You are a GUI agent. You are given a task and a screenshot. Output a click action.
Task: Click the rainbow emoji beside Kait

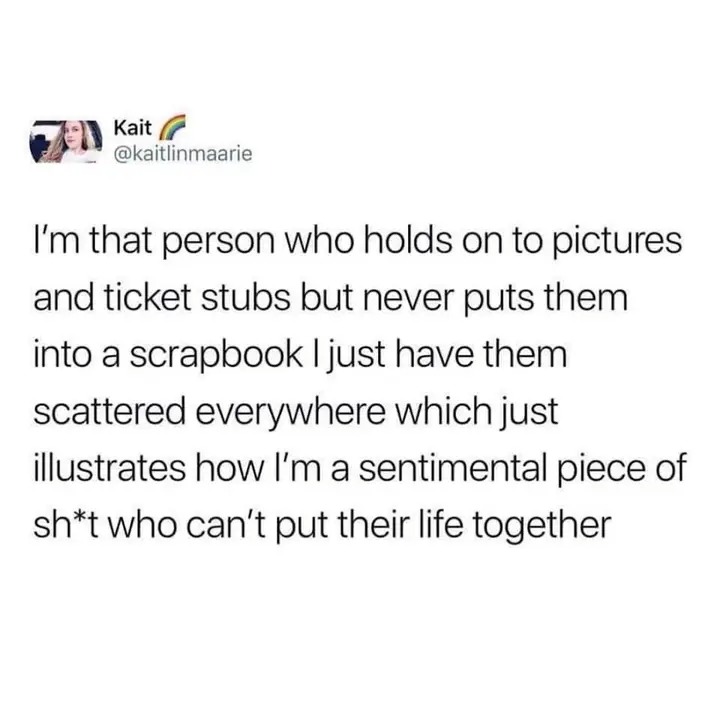[x=172, y=126]
